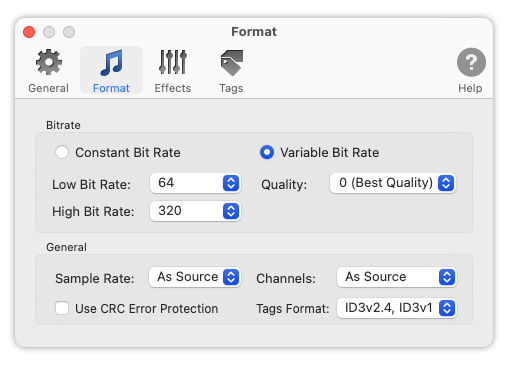
Task: Open the General gear icon pane
Action: pos(49,62)
